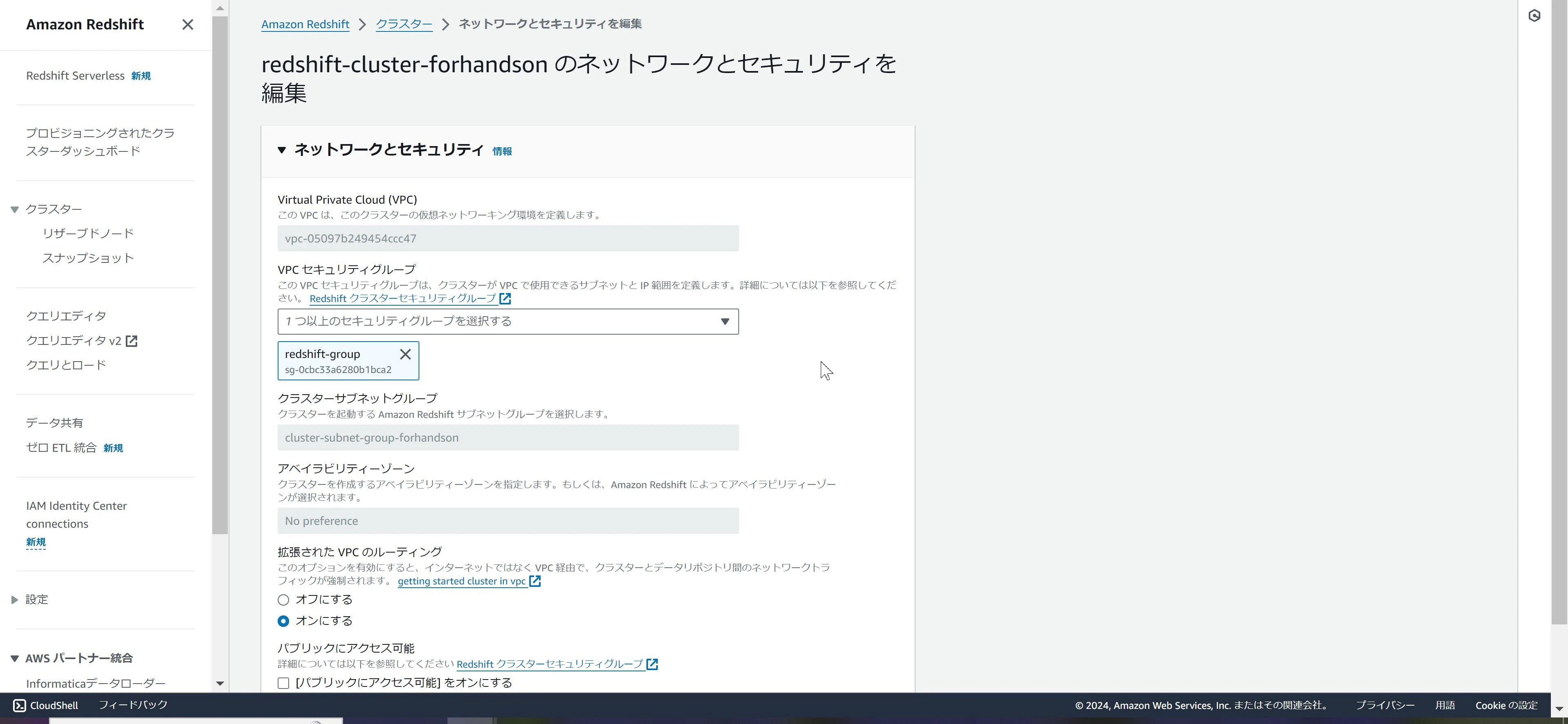Collapse the ネットワークとセキュリティ section
The image size is (1568, 724).
[x=281, y=150]
